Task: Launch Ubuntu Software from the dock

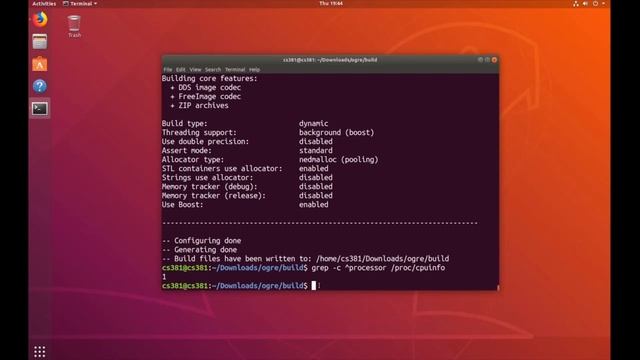Action: [40, 64]
